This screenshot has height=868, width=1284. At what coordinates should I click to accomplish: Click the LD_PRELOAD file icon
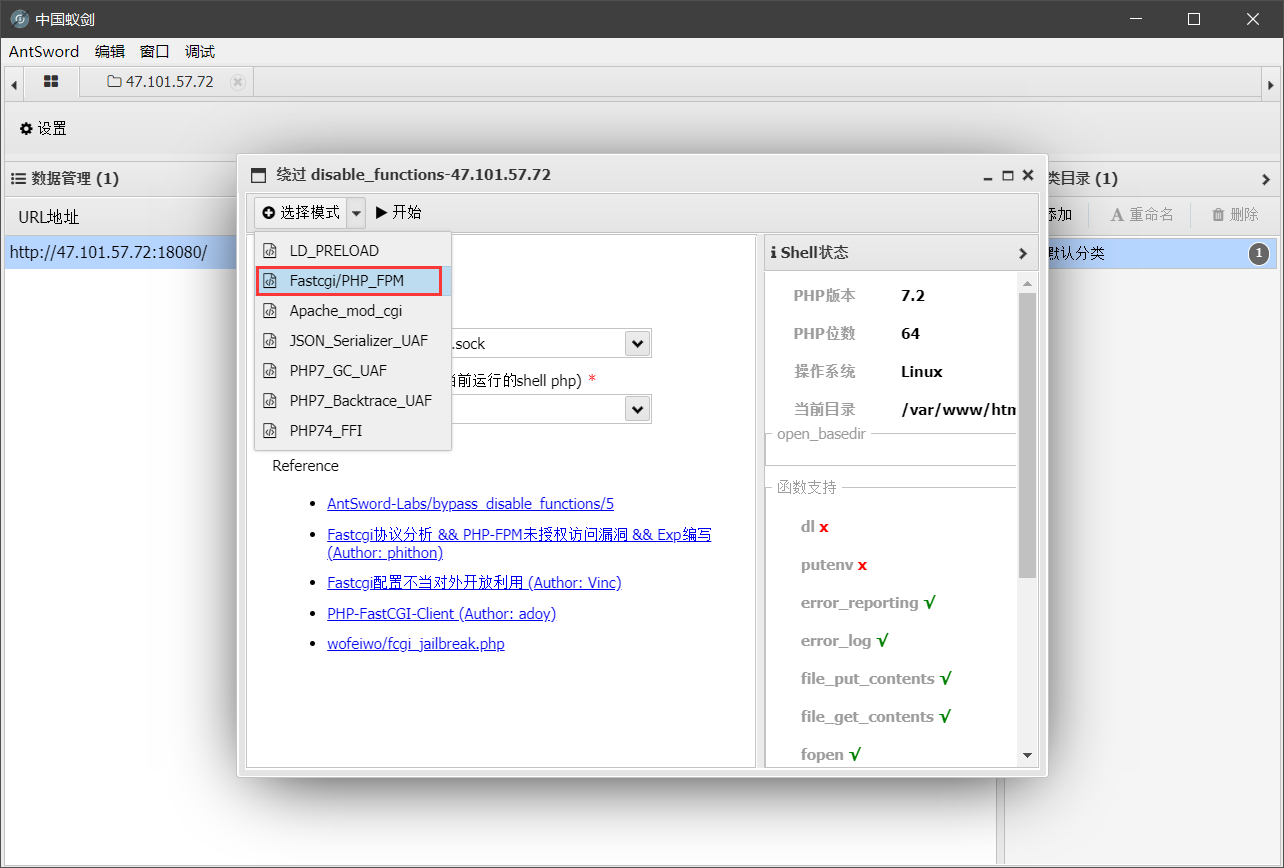tap(269, 250)
